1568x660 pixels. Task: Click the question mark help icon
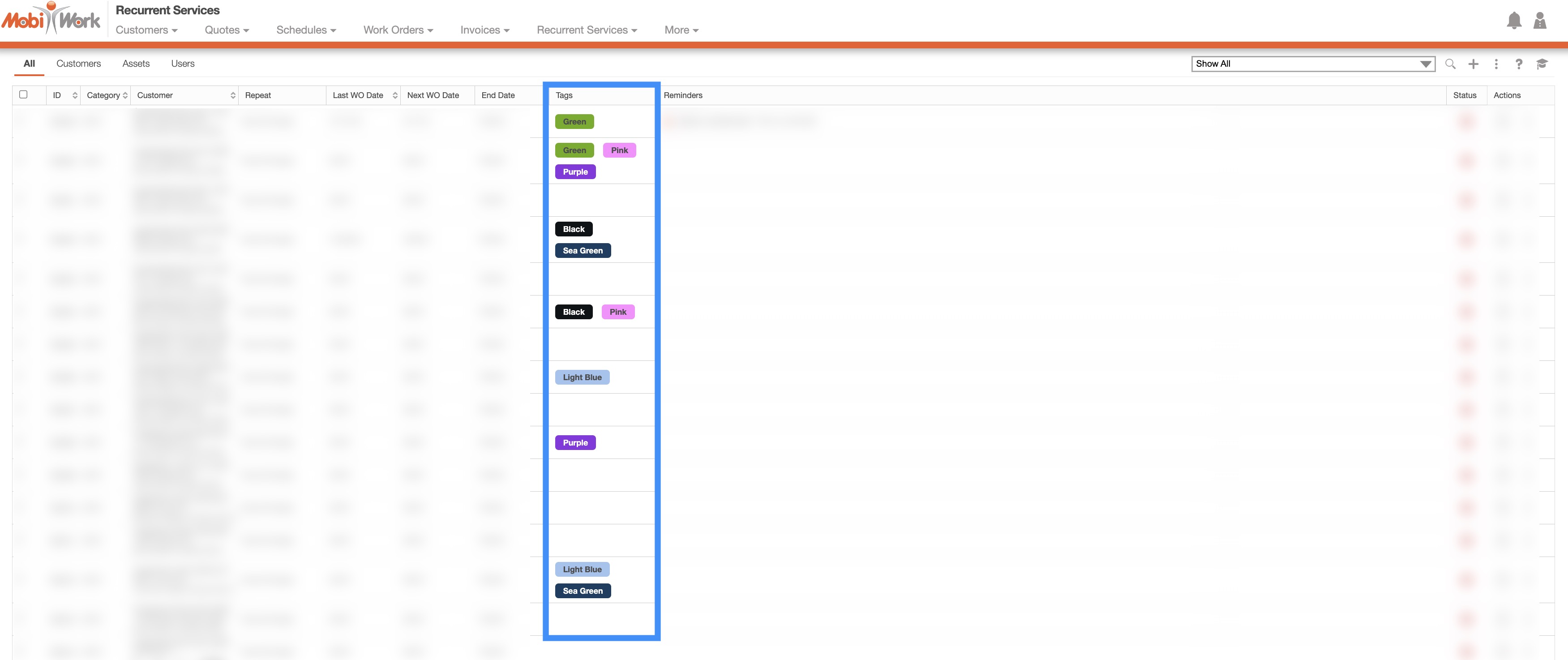1519,64
